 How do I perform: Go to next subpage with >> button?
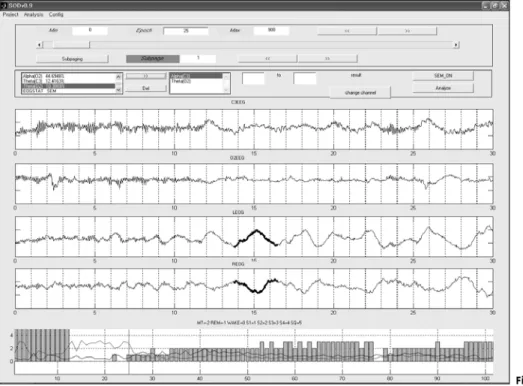(x=328, y=59)
